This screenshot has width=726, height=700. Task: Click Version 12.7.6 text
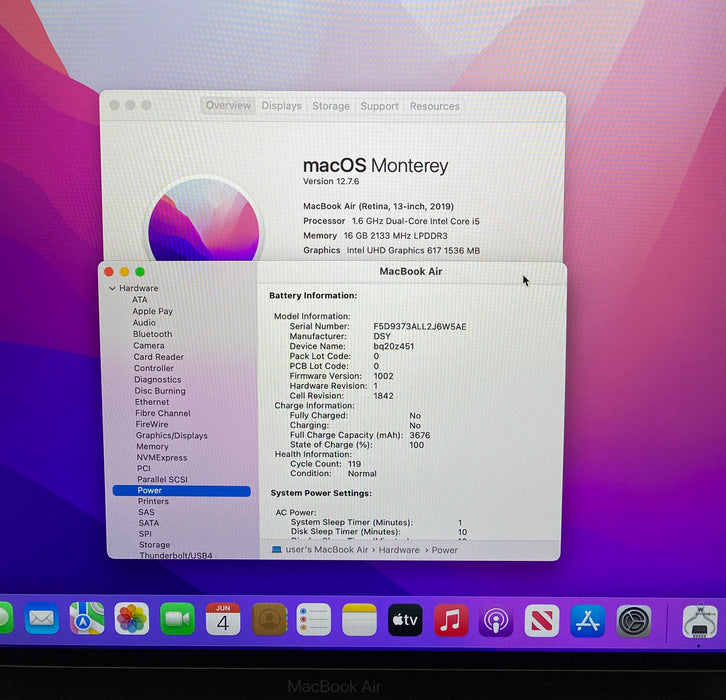[331, 181]
